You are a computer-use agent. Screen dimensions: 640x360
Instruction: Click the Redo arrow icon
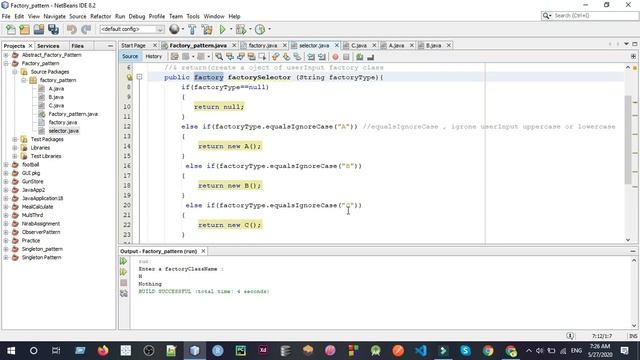pyautogui.click(x=86, y=29)
